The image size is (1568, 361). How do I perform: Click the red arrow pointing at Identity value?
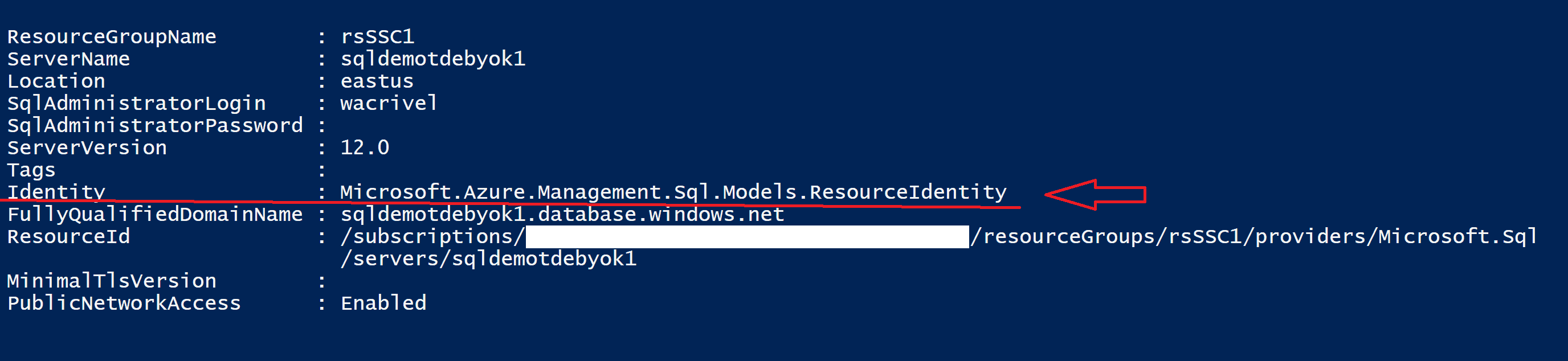coord(1095,194)
